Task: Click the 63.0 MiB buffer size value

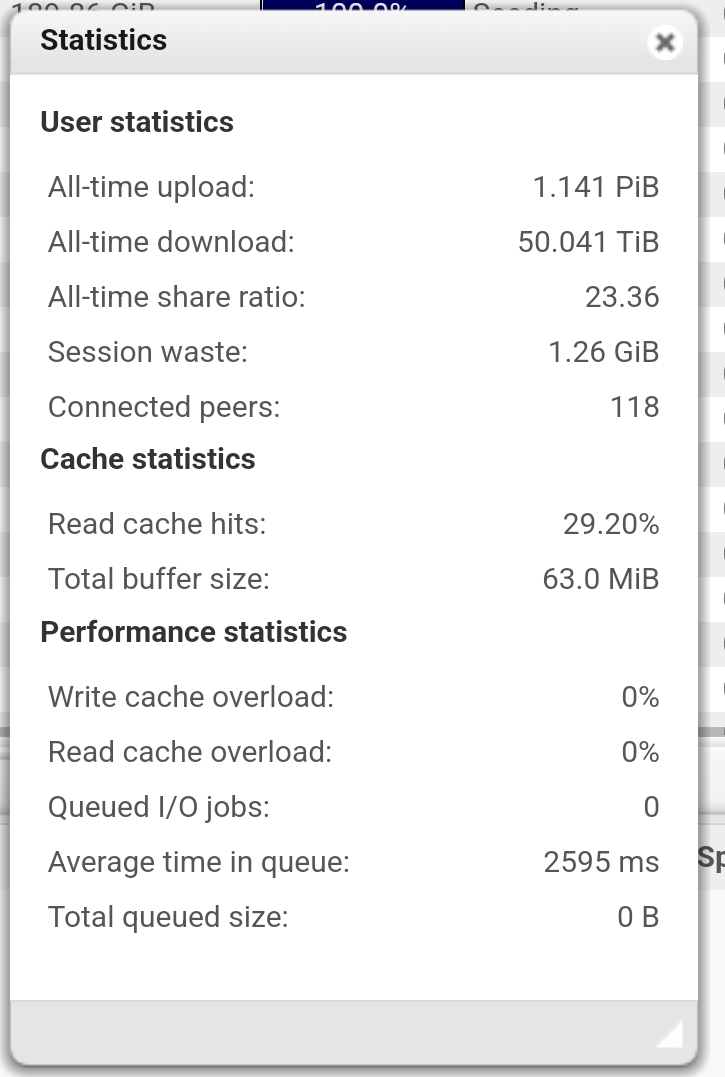Action: click(x=600, y=579)
